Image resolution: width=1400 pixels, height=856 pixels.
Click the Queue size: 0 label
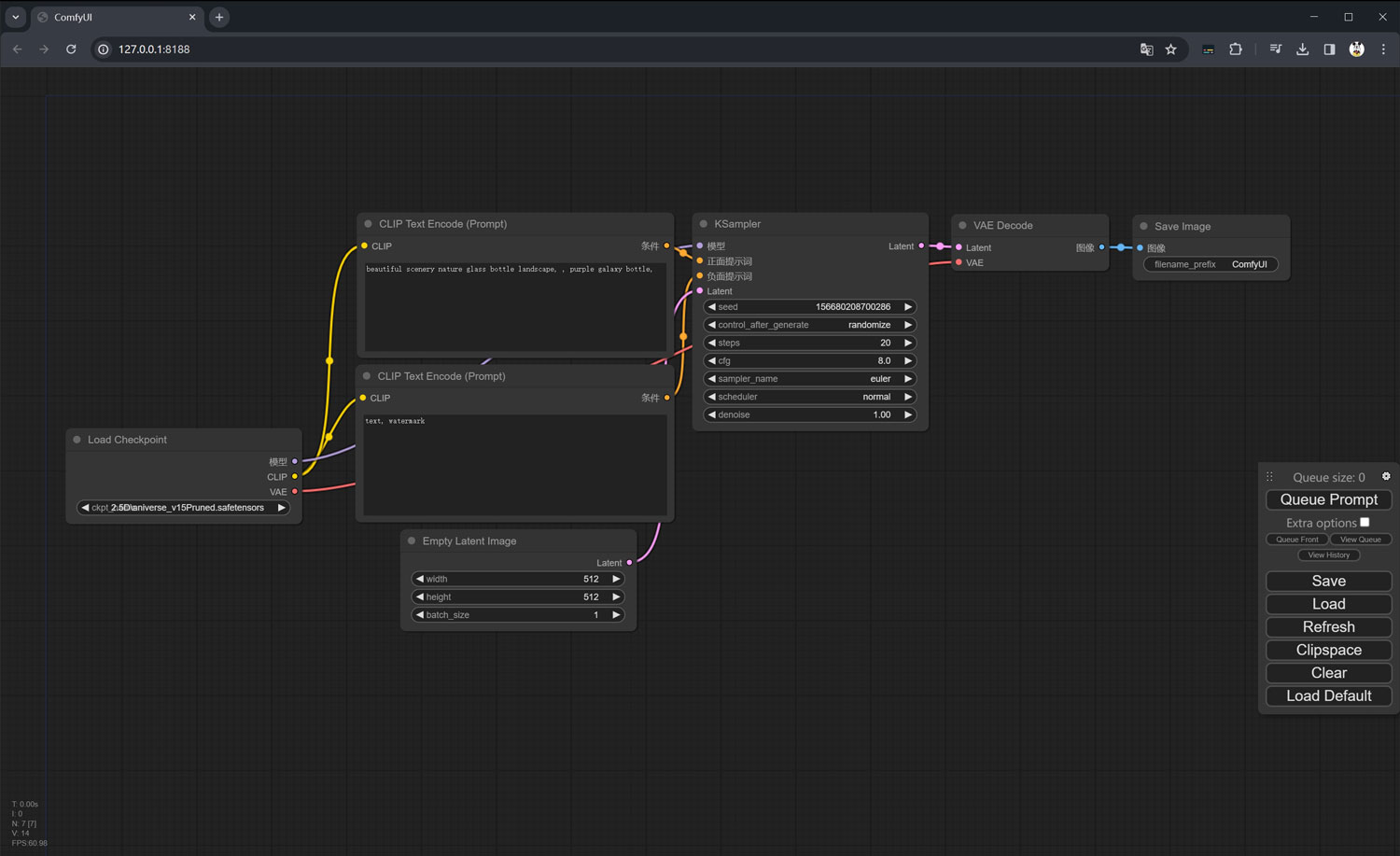click(1328, 477)
